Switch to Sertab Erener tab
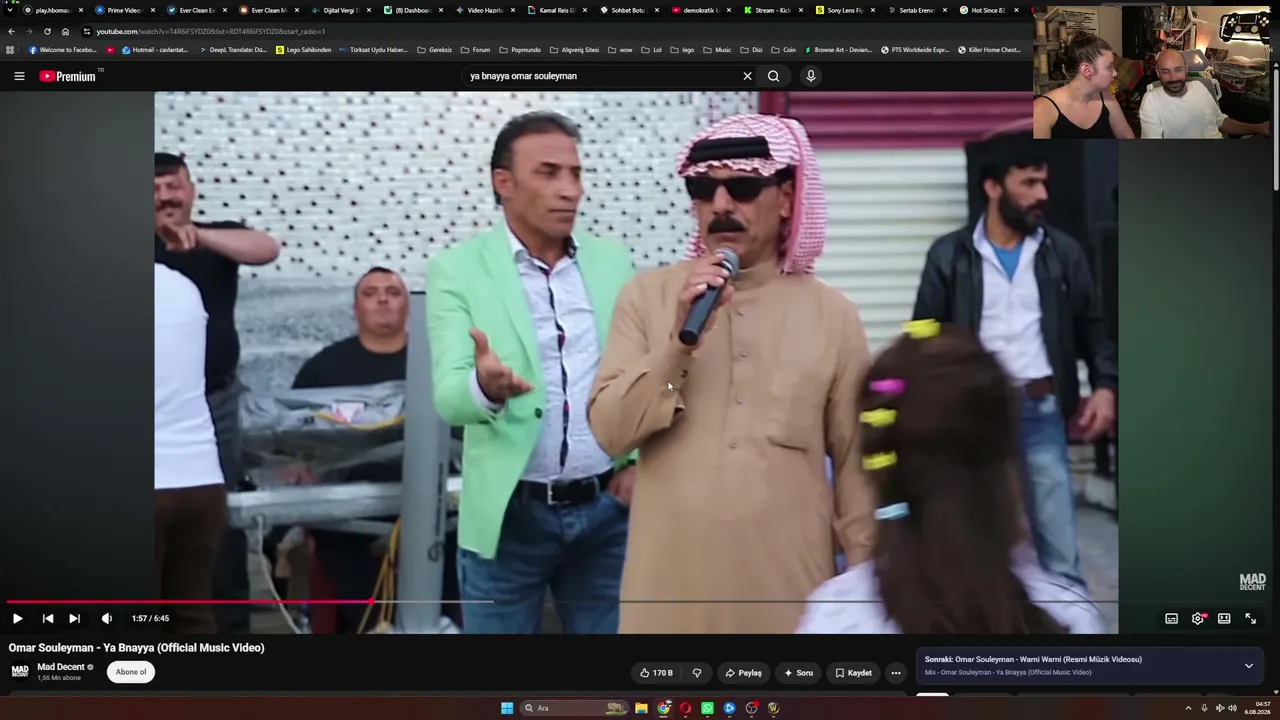The height and width of the screenshot is (720, 1280). point(916,10)
